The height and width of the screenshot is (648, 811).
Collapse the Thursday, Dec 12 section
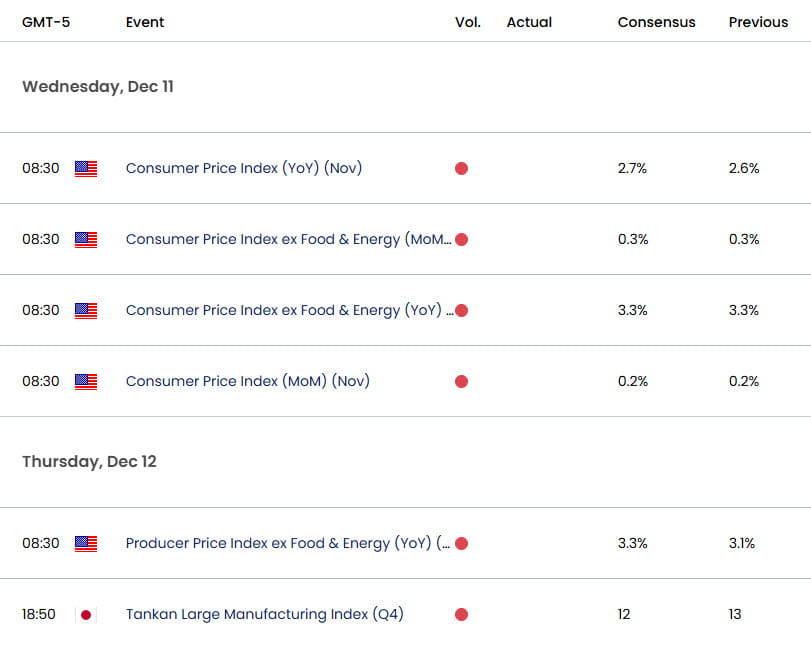pyautogui.click(x=89, y=461)
